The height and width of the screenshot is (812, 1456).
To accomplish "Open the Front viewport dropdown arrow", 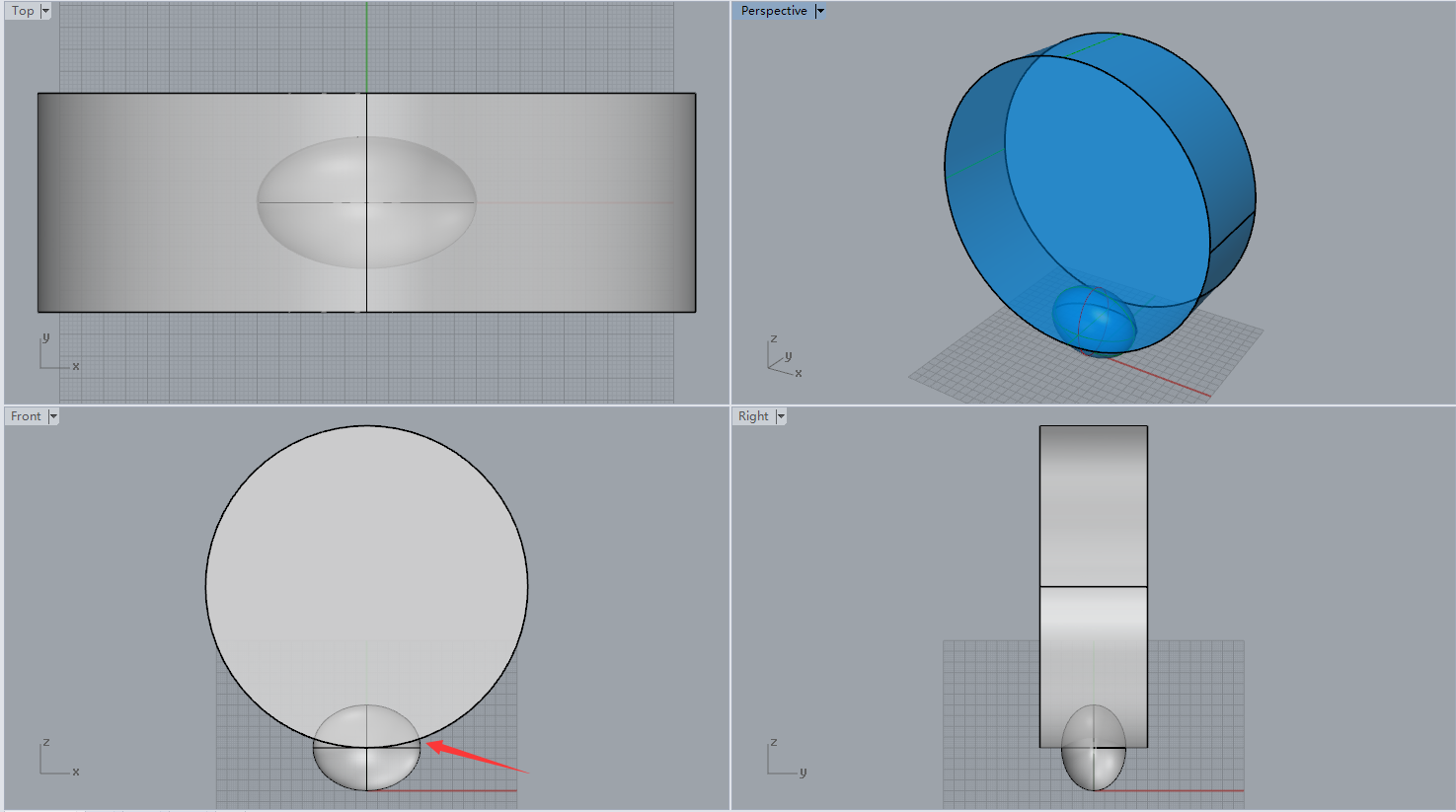I will [x=53, y=416].
